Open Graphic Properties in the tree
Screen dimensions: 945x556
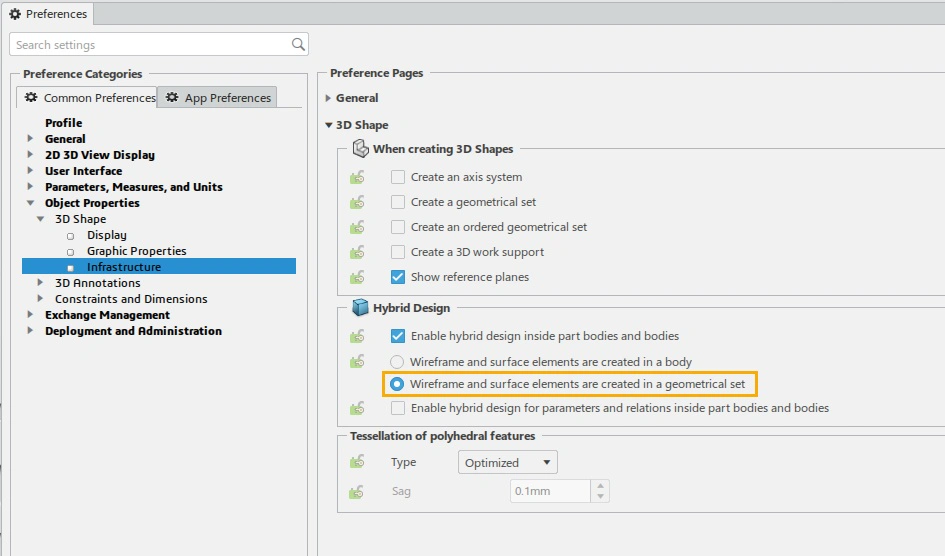point(136,251)
